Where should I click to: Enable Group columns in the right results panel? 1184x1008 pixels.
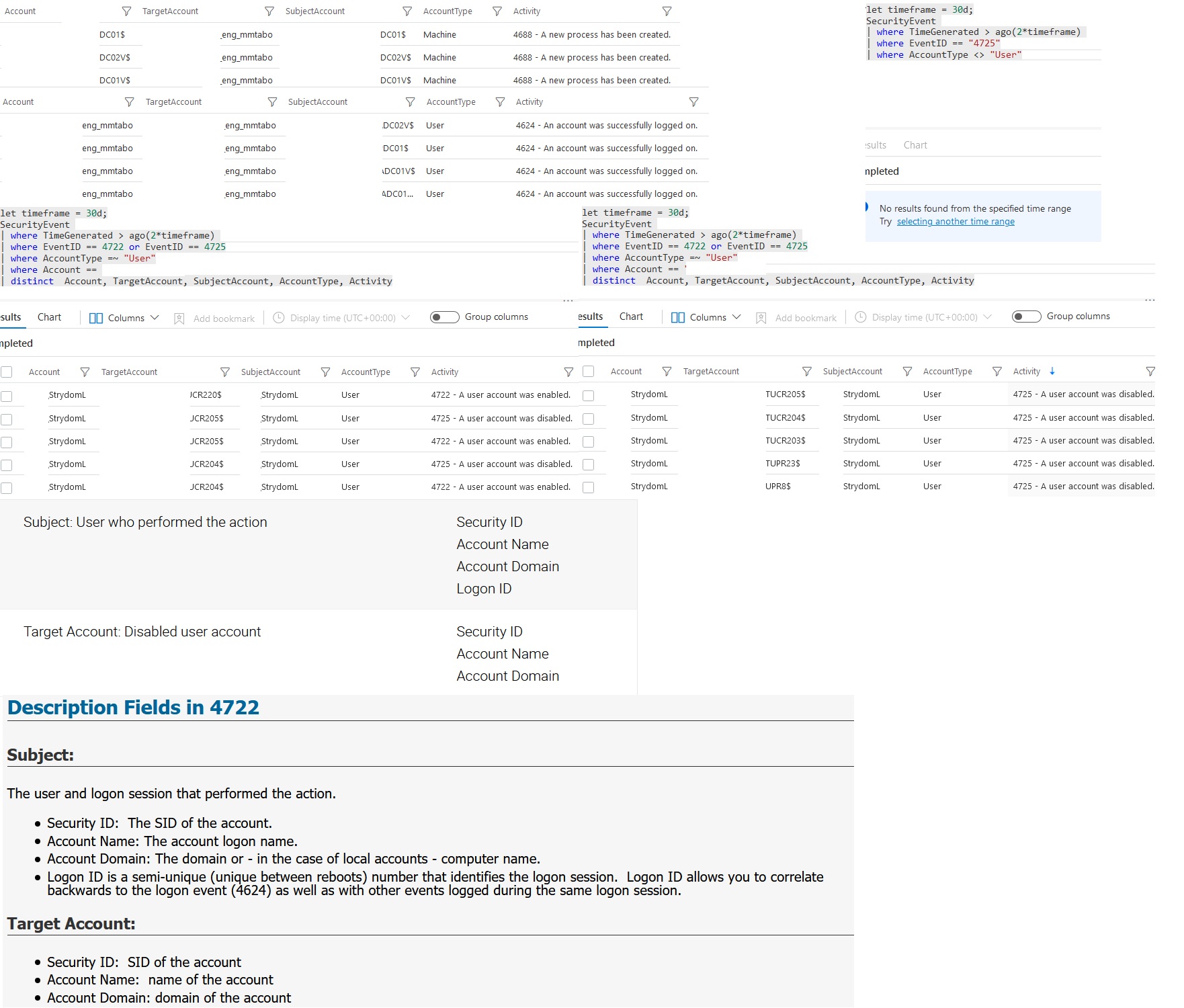(x=1026, y=316)
